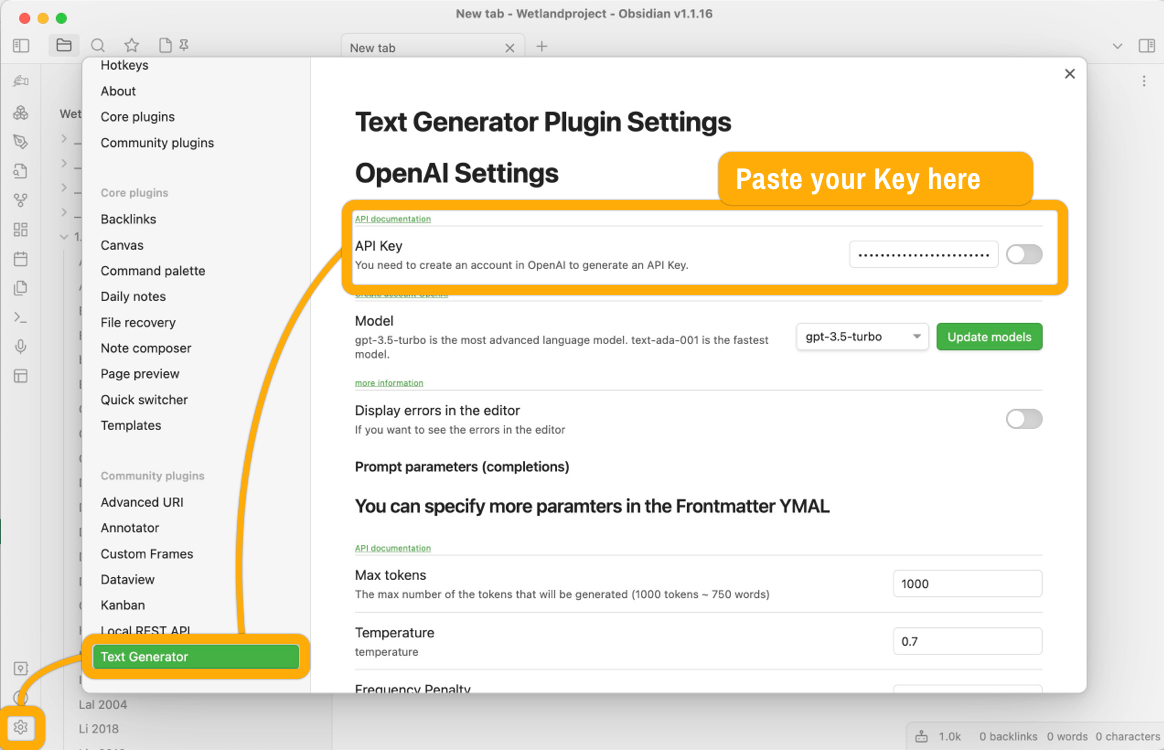The width and height of the screenshot is (1164, 750).
Task: Open Templates plugin settings
Action: point(131,425)
